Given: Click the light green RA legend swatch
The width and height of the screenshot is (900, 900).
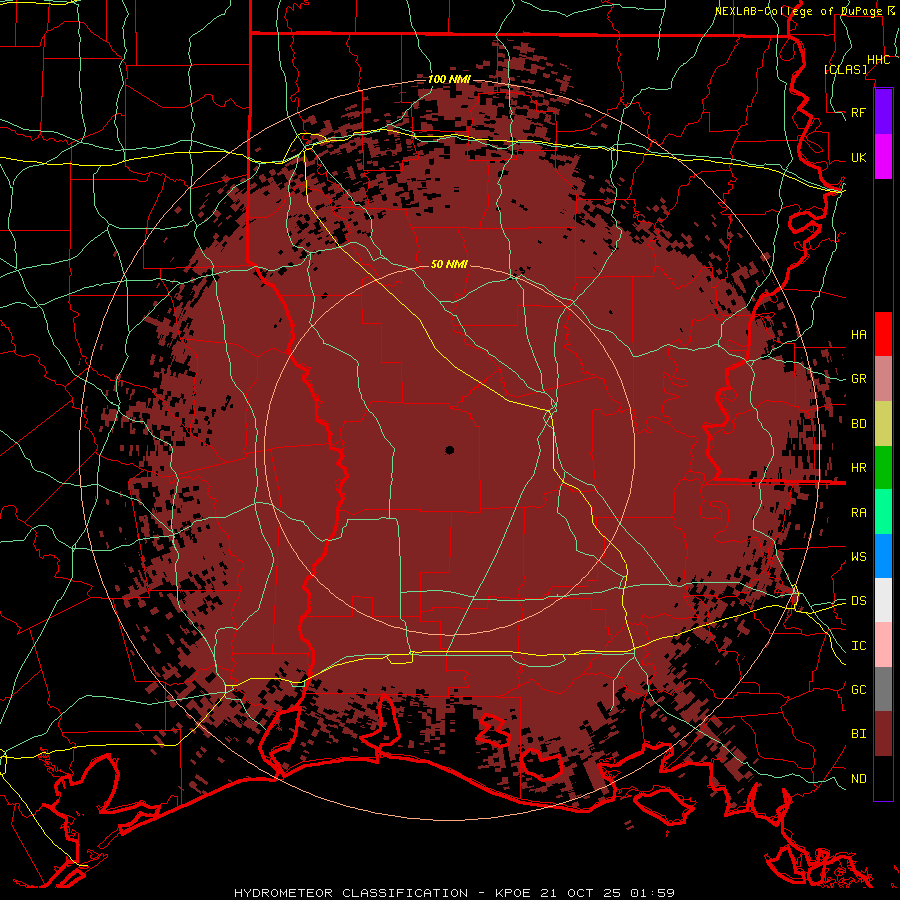Looking at the screenshot, I should pyautogui.click(x=883, y=512).
